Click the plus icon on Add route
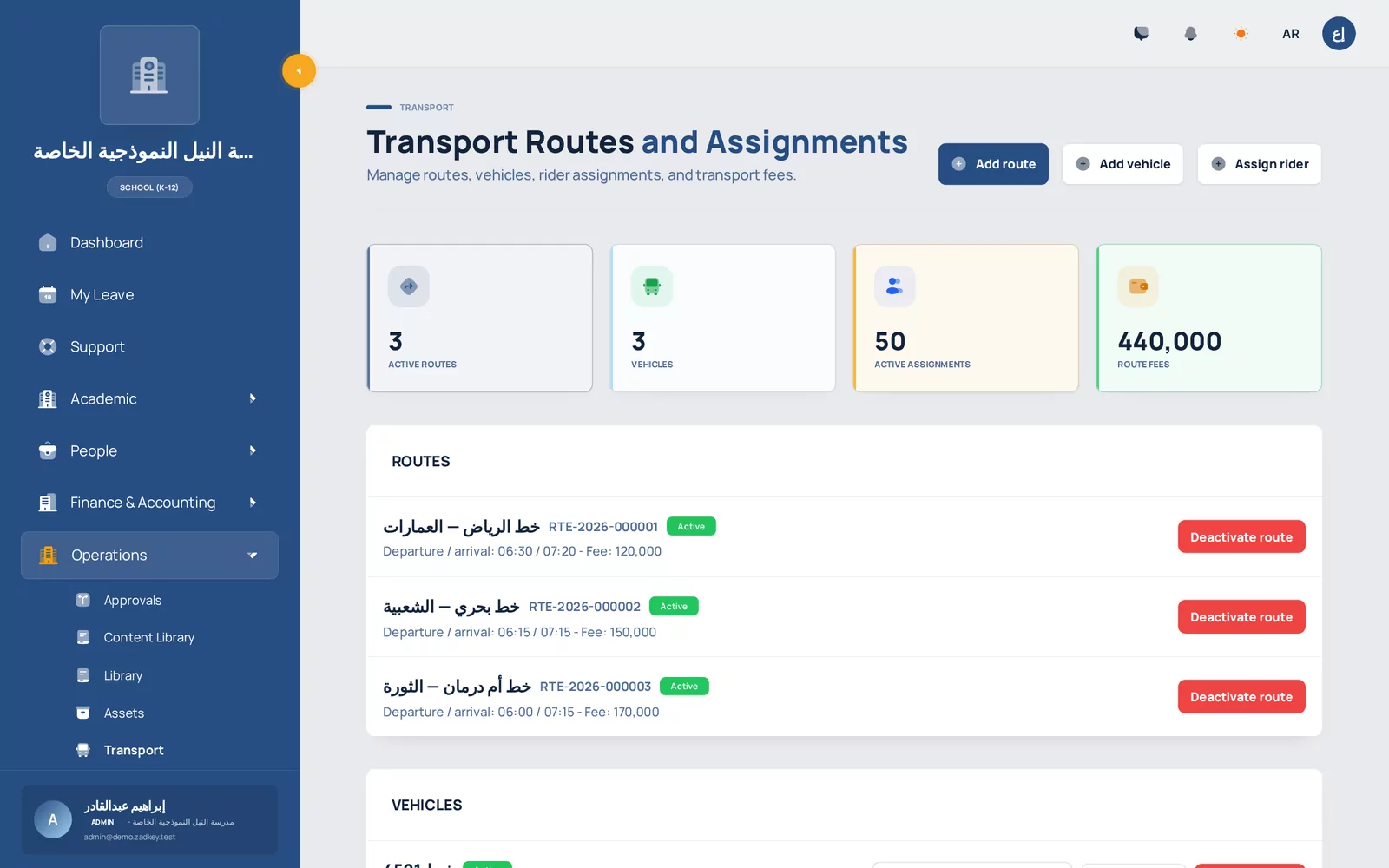1389x868 pixels. (958, 164)
